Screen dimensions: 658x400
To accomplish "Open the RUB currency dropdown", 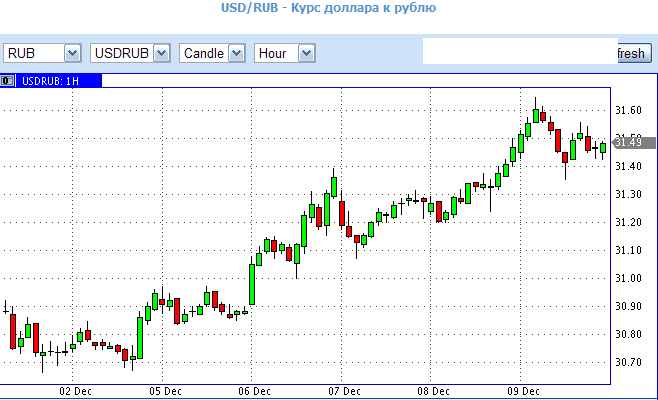I will [x=42, y=53].
